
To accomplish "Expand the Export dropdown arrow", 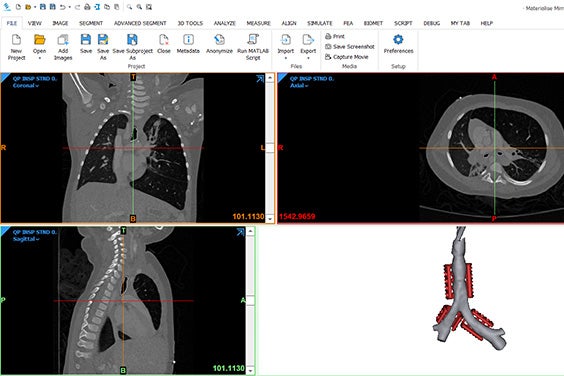I will (x=308, y=58).
